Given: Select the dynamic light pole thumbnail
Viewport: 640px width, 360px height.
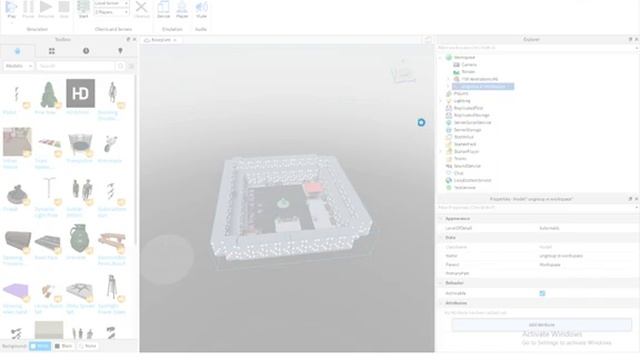Looking at the screenshot, I should click(x=49, y=191).
